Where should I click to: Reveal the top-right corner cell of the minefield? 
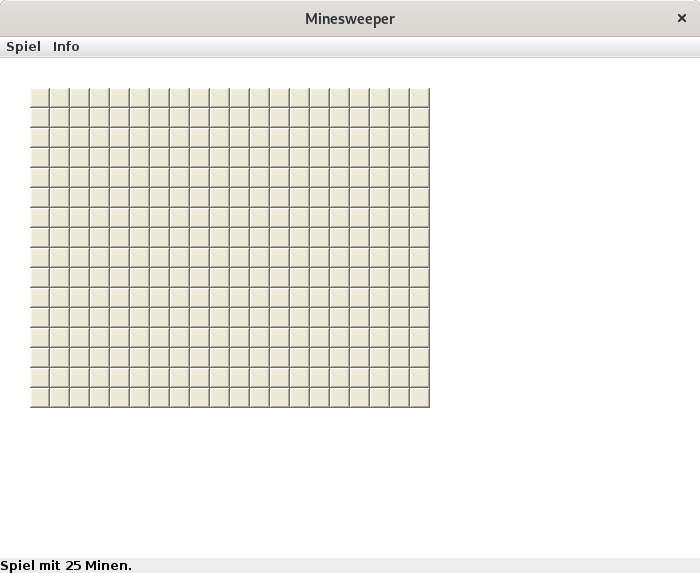420,98
